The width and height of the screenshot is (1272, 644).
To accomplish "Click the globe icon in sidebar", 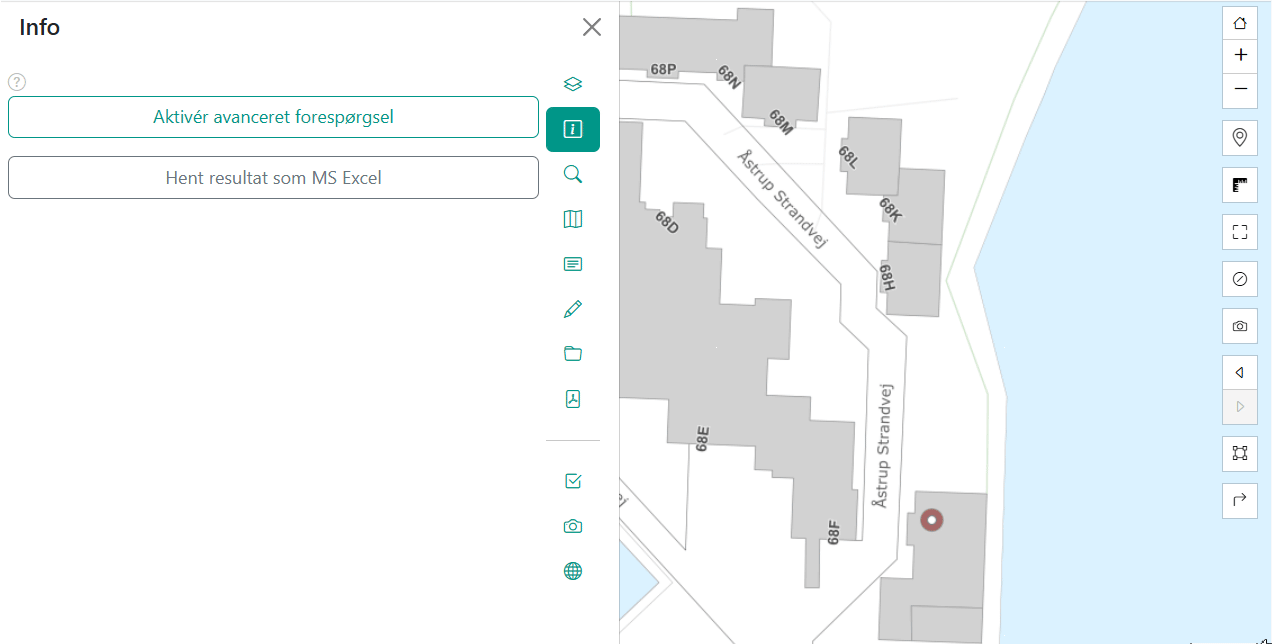I will click(x=572, y=571).
